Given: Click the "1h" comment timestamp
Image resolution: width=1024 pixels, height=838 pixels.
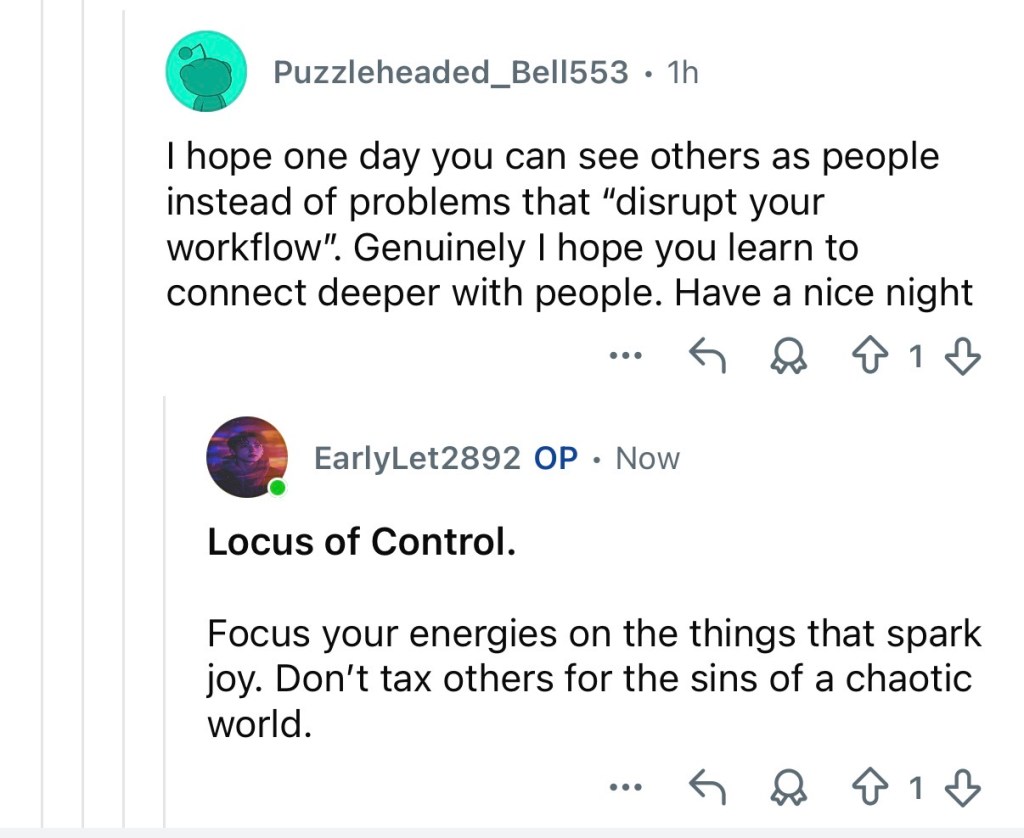Looking at the screenshot, I should coord(682,73).
